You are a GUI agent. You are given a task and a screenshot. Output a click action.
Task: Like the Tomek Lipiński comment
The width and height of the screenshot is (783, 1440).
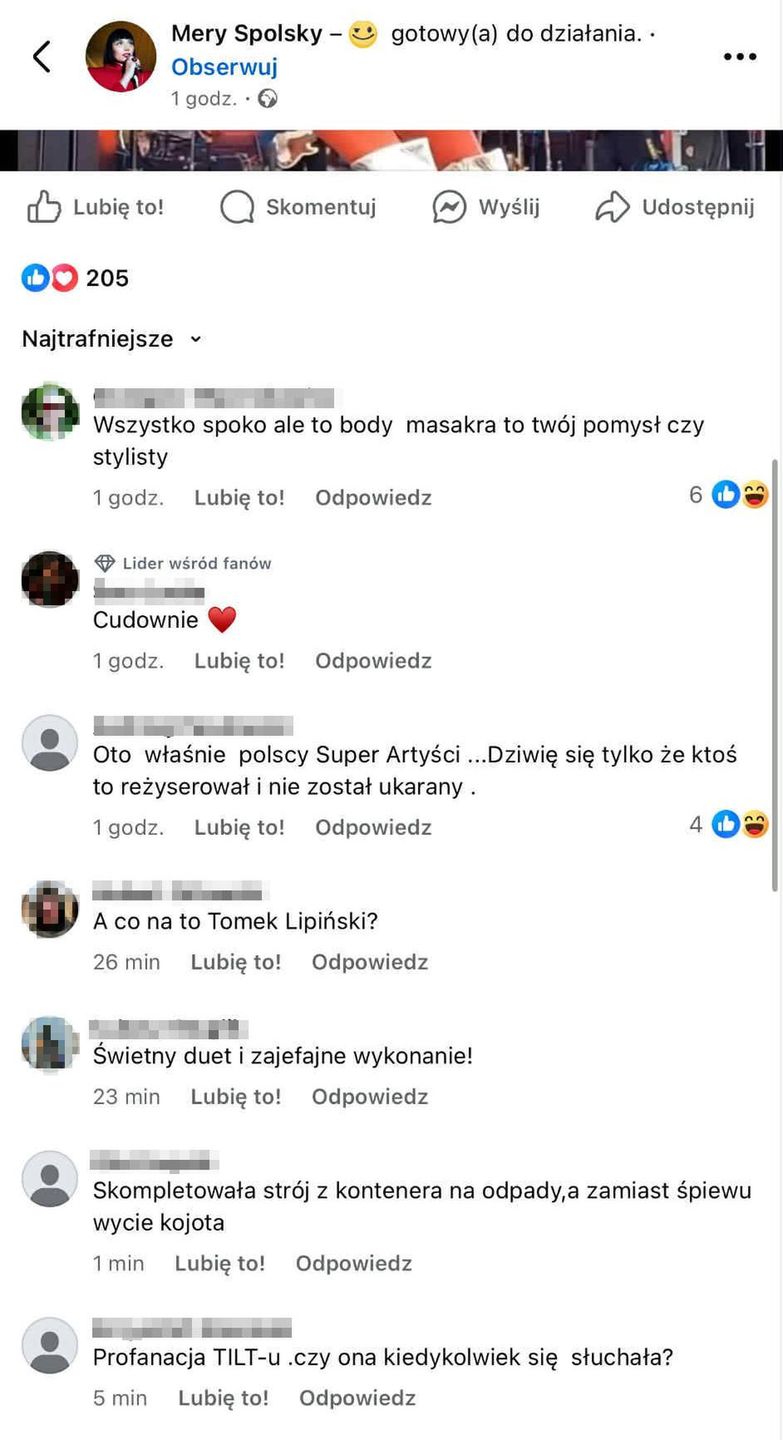pos(236,962)
